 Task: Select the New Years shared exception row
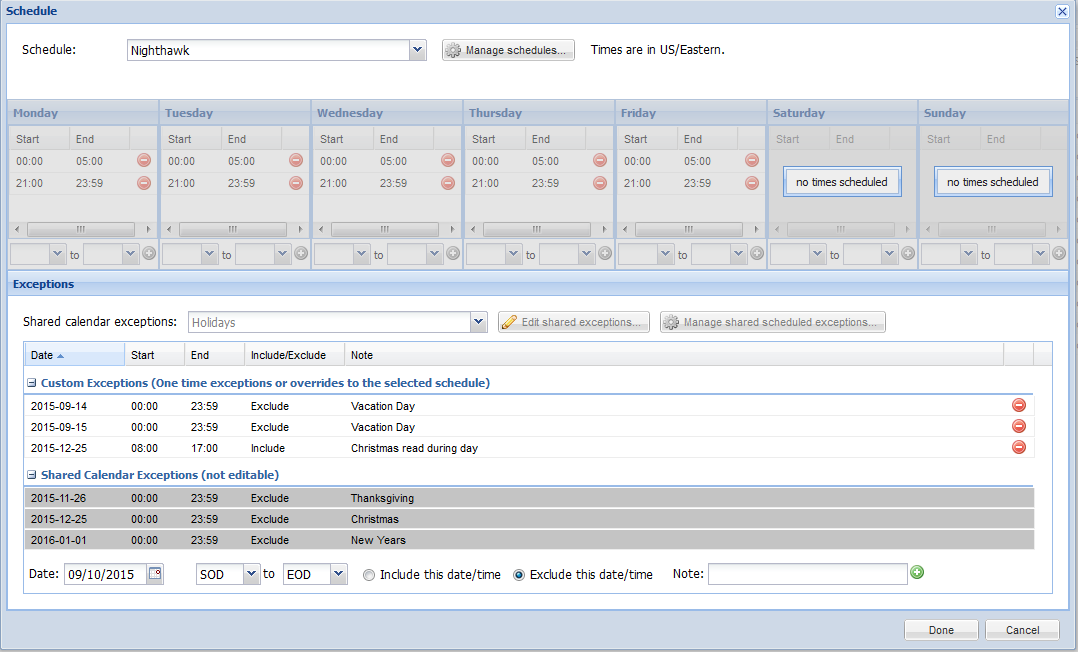pyautogui.click(x=529, y=540)
